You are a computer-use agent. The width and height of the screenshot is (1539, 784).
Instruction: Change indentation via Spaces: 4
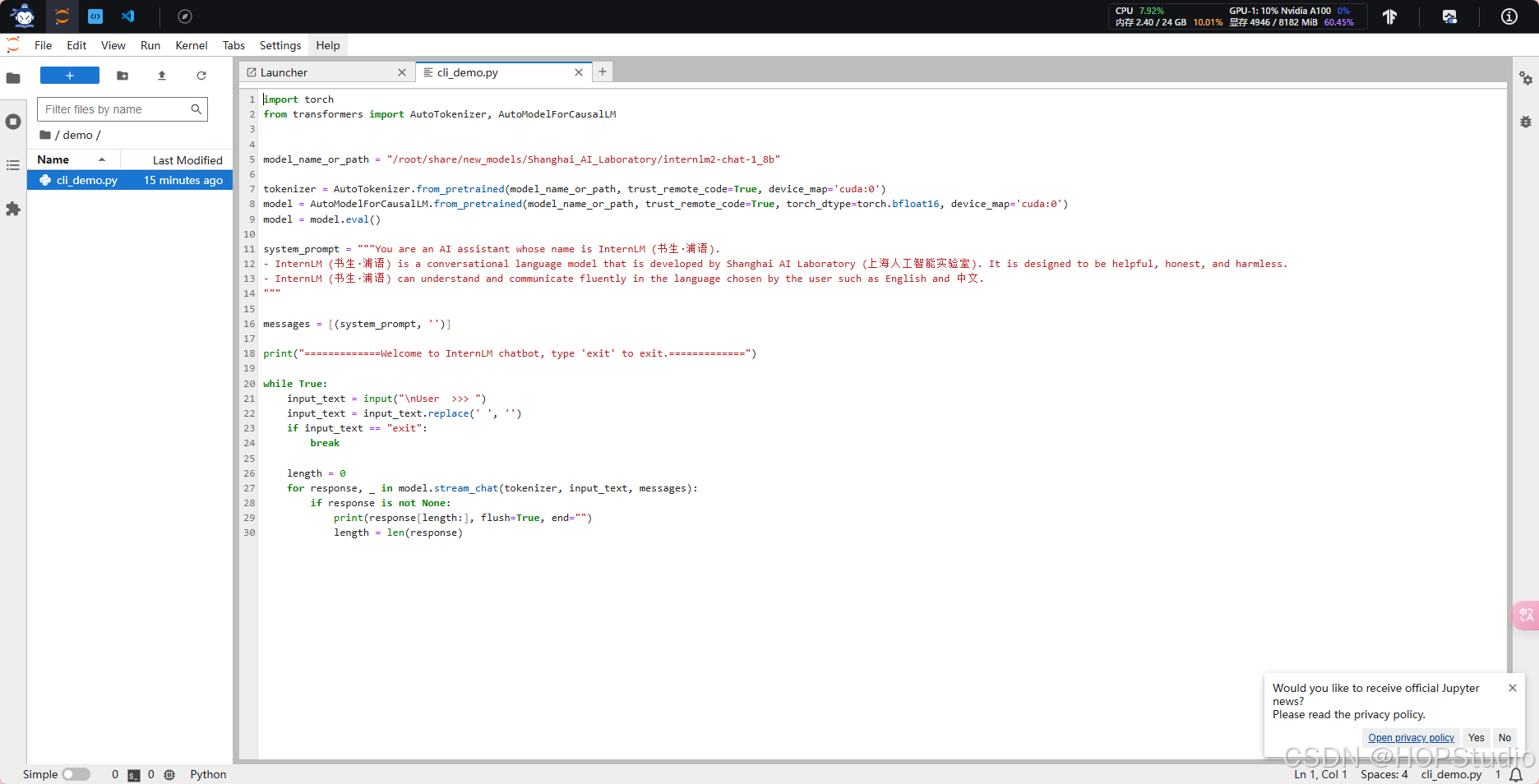pos(1384,774)
